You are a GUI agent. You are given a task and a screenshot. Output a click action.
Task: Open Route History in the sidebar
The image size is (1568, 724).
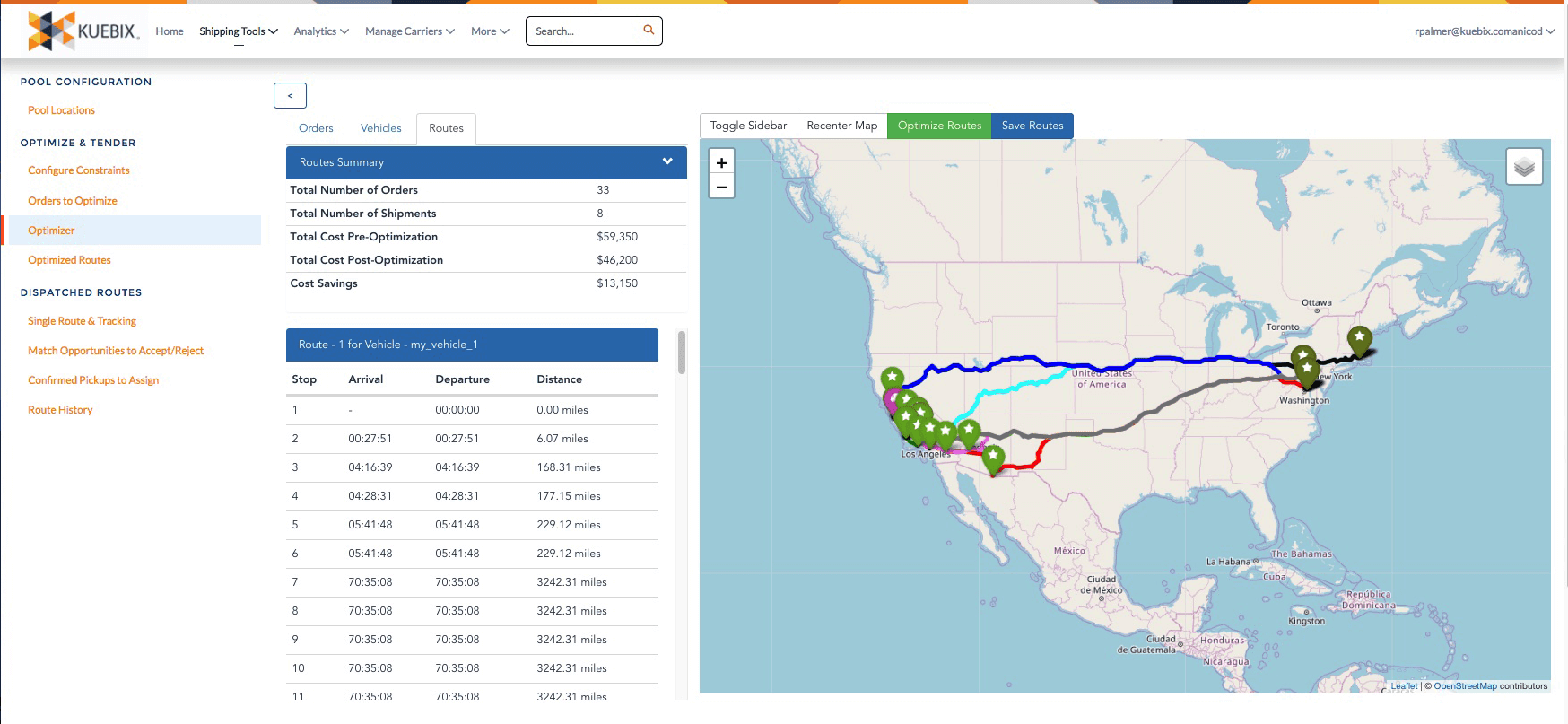[x=60, y=410]
